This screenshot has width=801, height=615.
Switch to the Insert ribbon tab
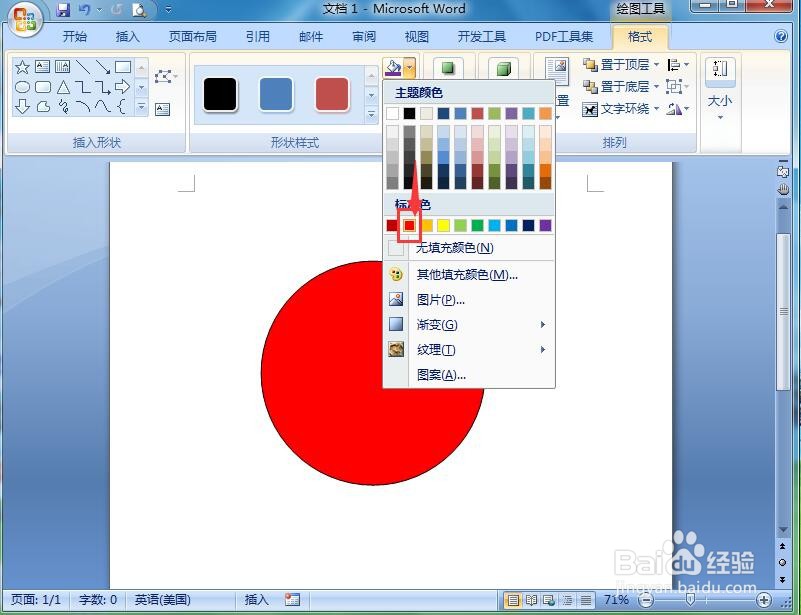(x=127, y=37)
